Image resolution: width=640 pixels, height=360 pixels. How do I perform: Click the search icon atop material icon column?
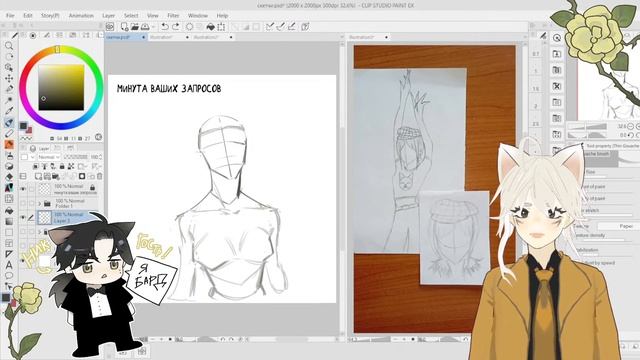557,38
